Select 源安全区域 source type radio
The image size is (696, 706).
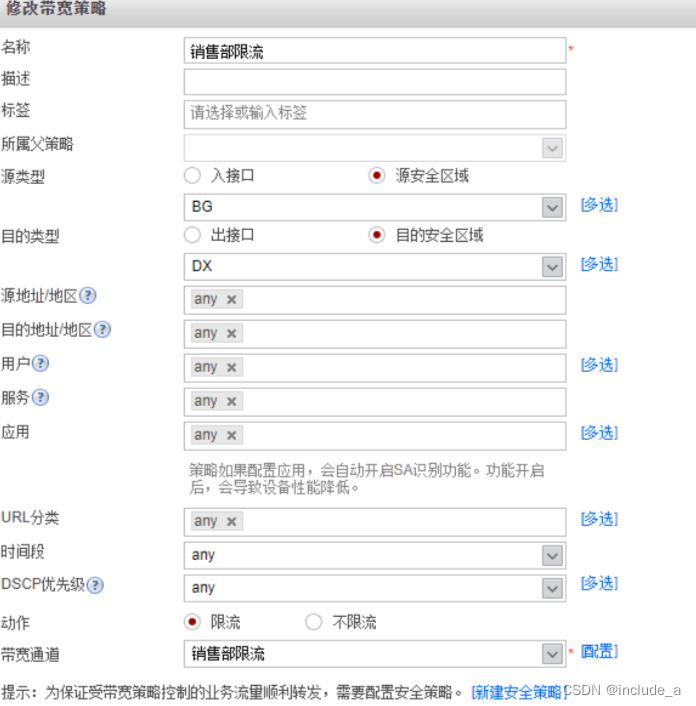377,176
